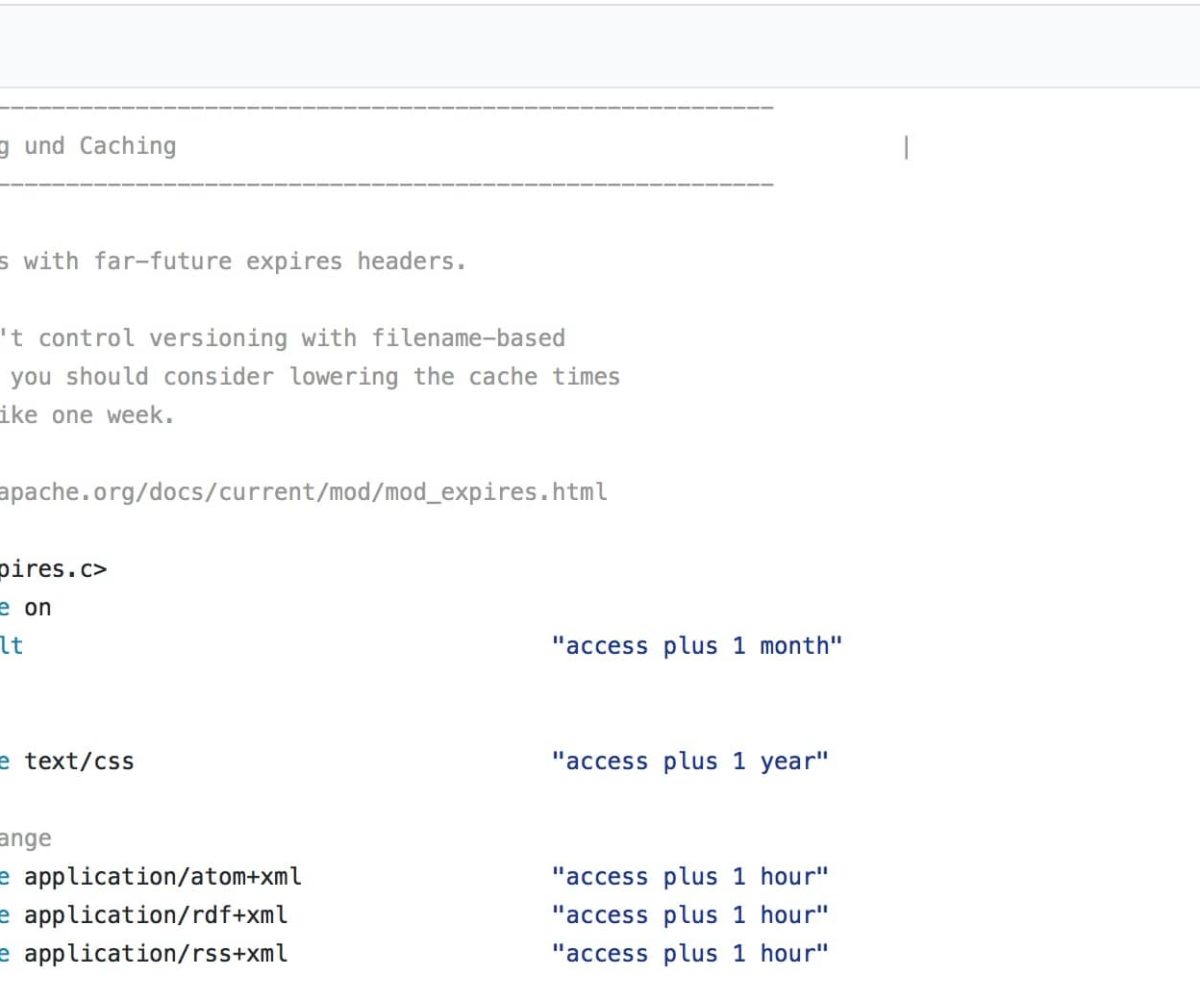The height and width of the screenshot is (1000, 1200).
Task: Click the "access plus 1 month" value
Action: point(697,646)
